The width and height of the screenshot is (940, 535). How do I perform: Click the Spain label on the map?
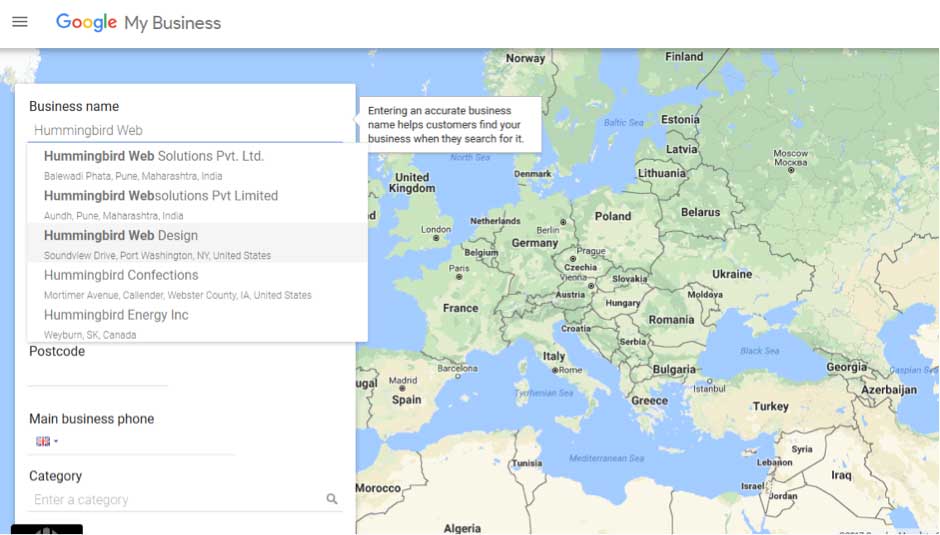[406, 400]
